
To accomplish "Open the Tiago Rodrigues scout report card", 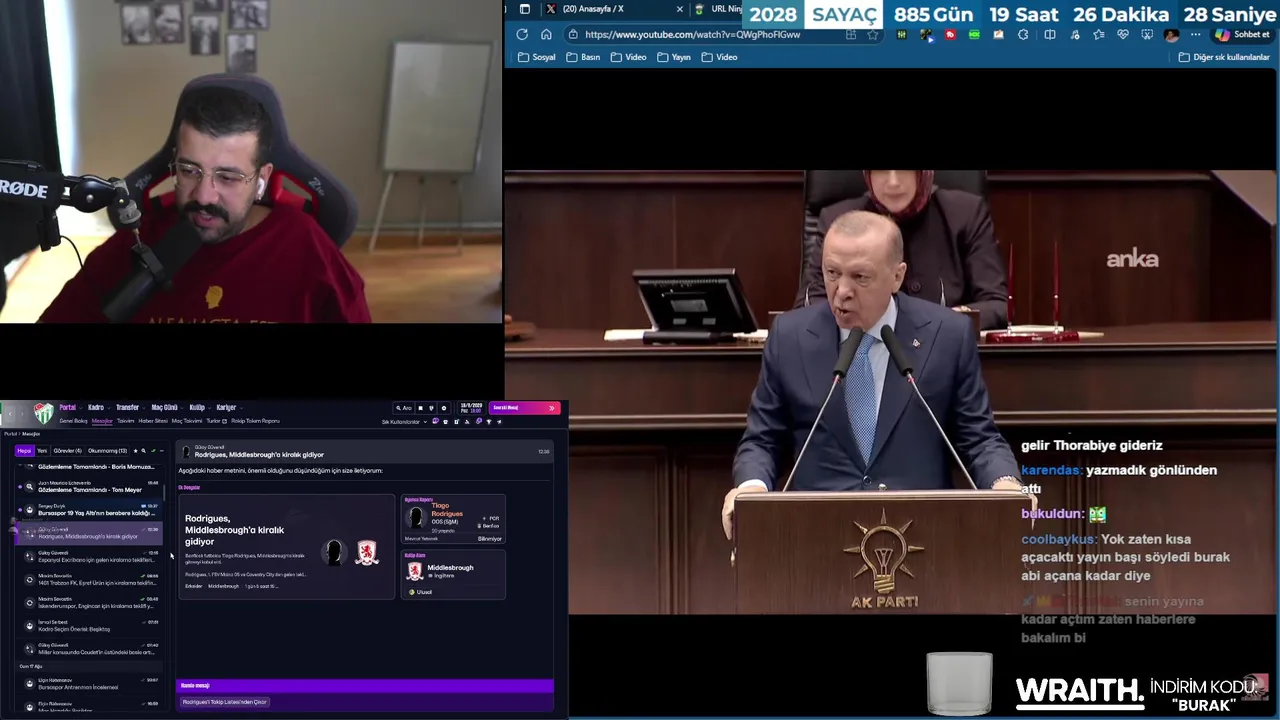I will point(453,519).
